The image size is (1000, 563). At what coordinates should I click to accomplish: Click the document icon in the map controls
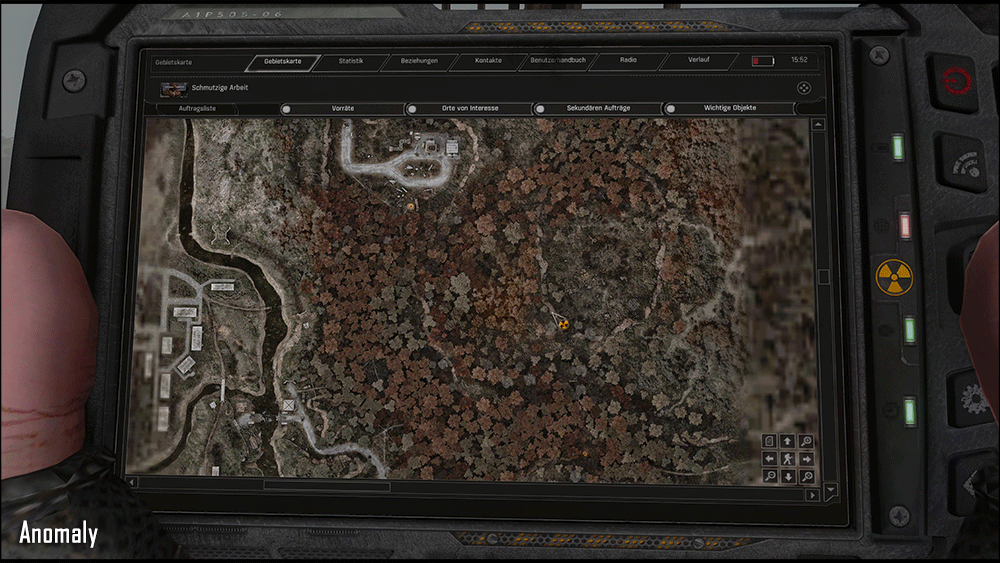tap(770, 441)
